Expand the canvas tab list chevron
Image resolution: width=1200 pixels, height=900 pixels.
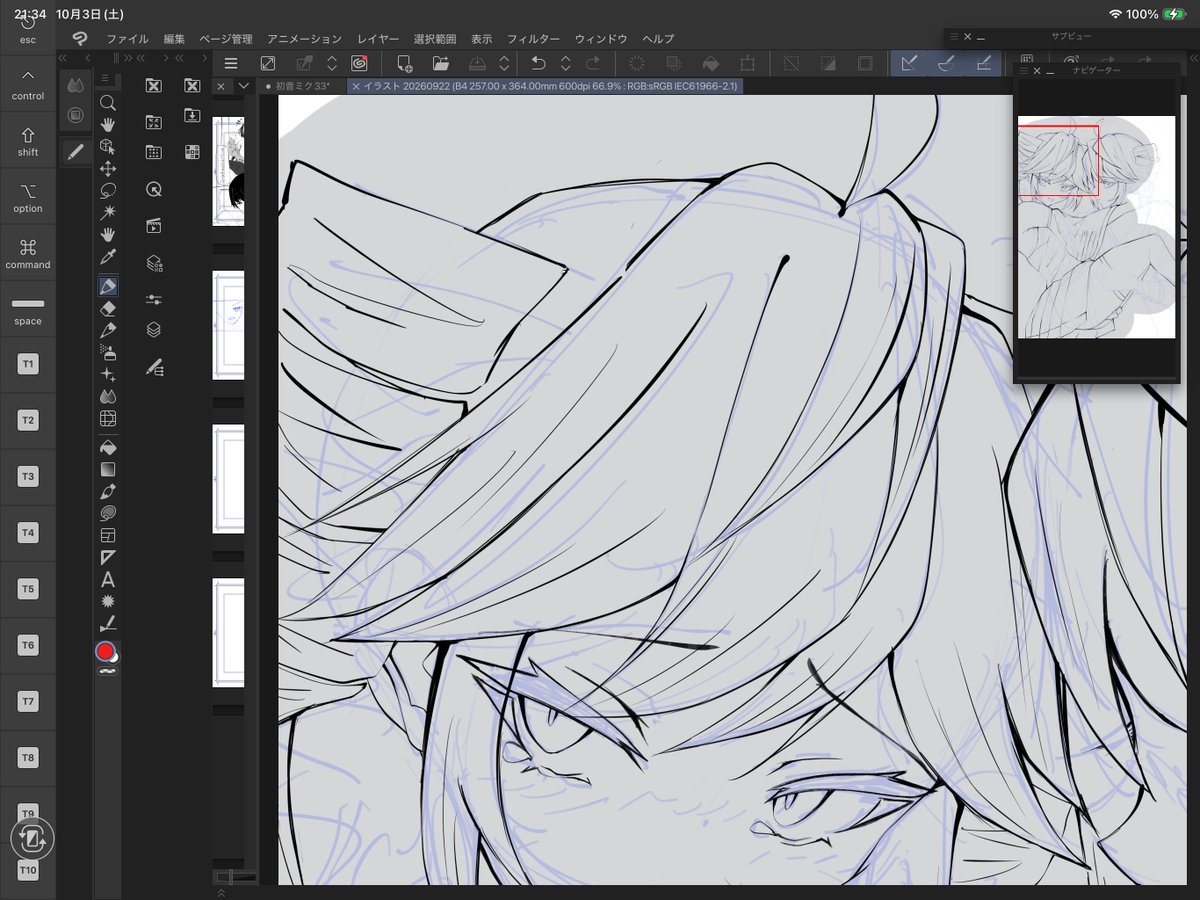click(x=243, y=86)
